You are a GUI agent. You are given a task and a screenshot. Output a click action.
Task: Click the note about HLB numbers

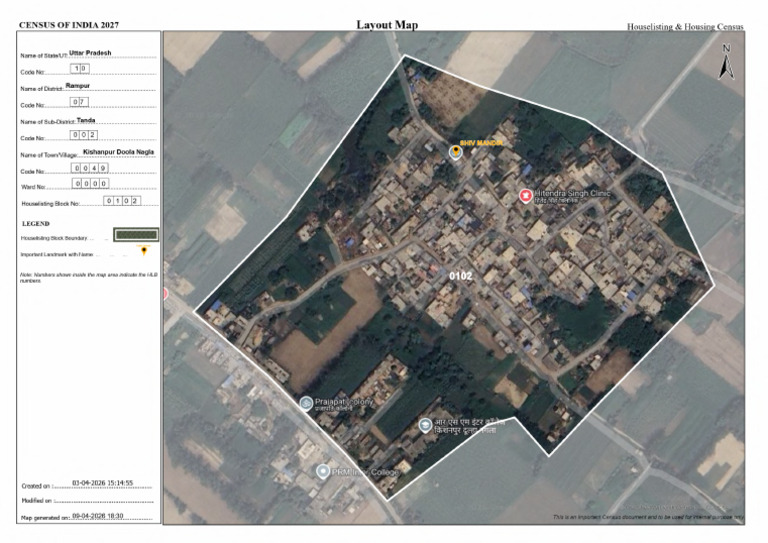(89, 278)
